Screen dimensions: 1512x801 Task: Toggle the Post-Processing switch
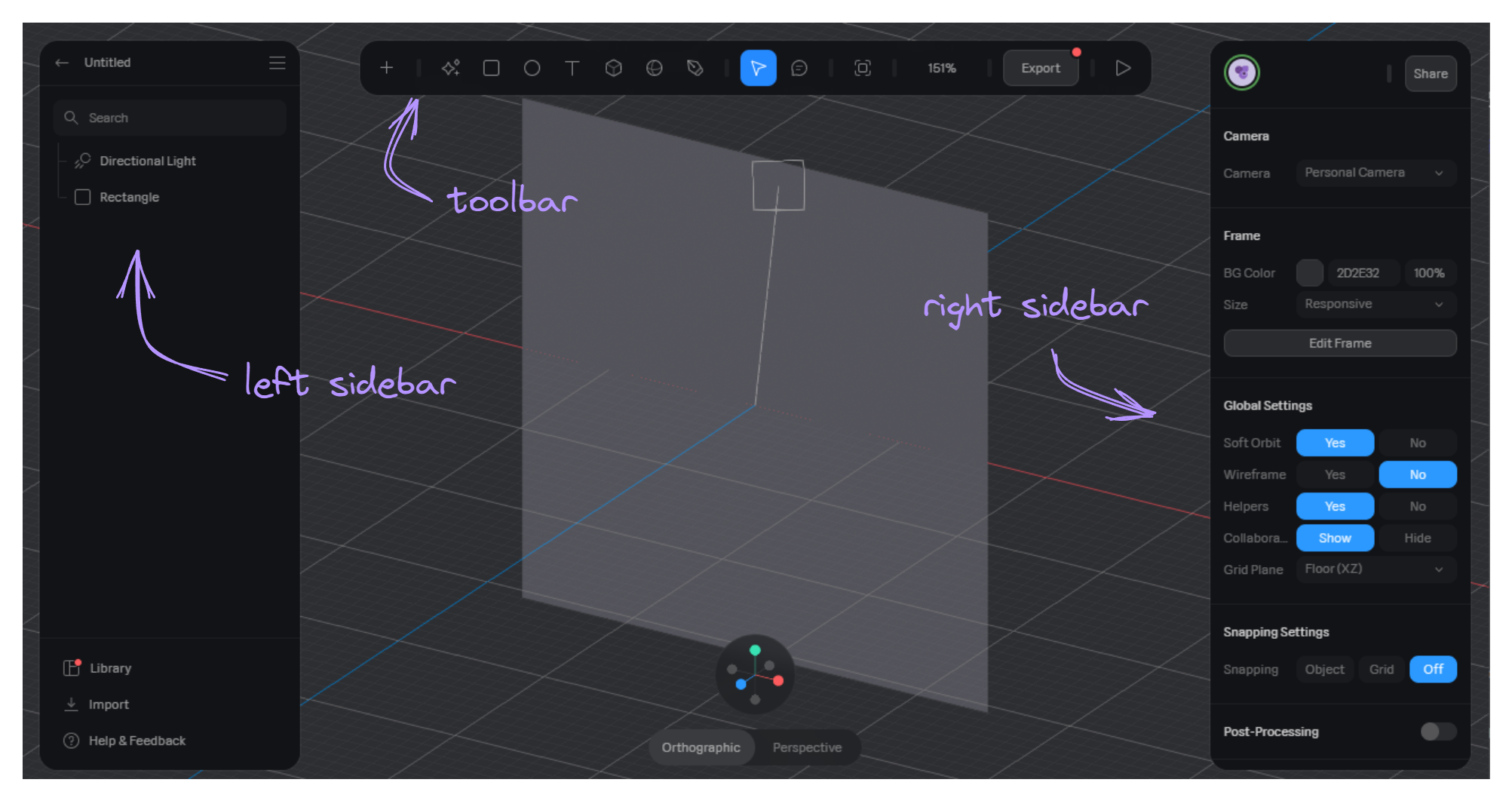(1438, 731)
